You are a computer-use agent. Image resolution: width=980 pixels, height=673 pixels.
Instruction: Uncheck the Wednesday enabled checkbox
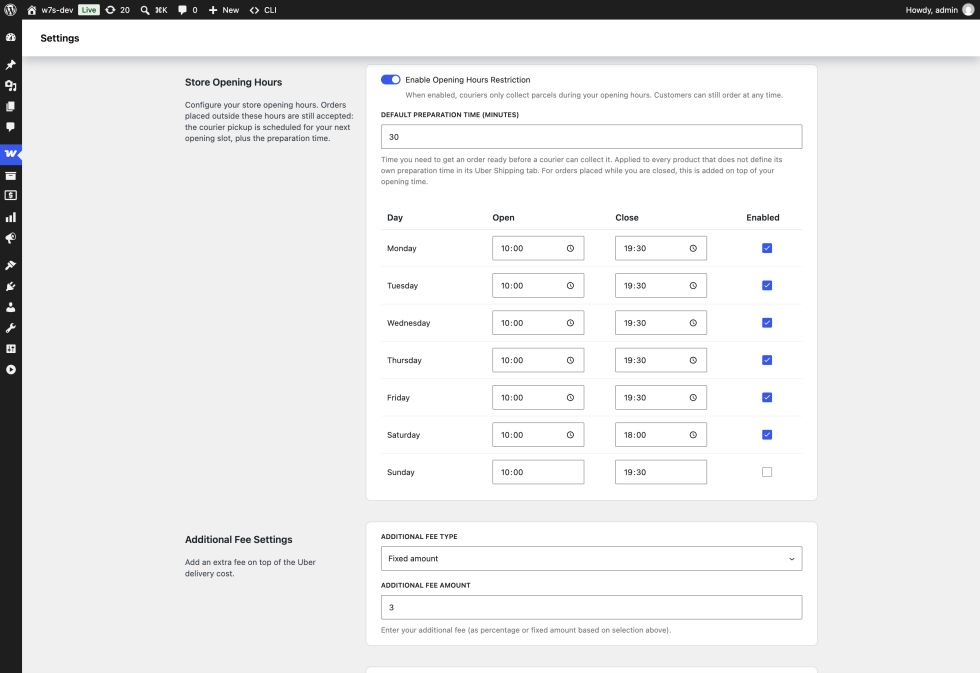[767, 323]
